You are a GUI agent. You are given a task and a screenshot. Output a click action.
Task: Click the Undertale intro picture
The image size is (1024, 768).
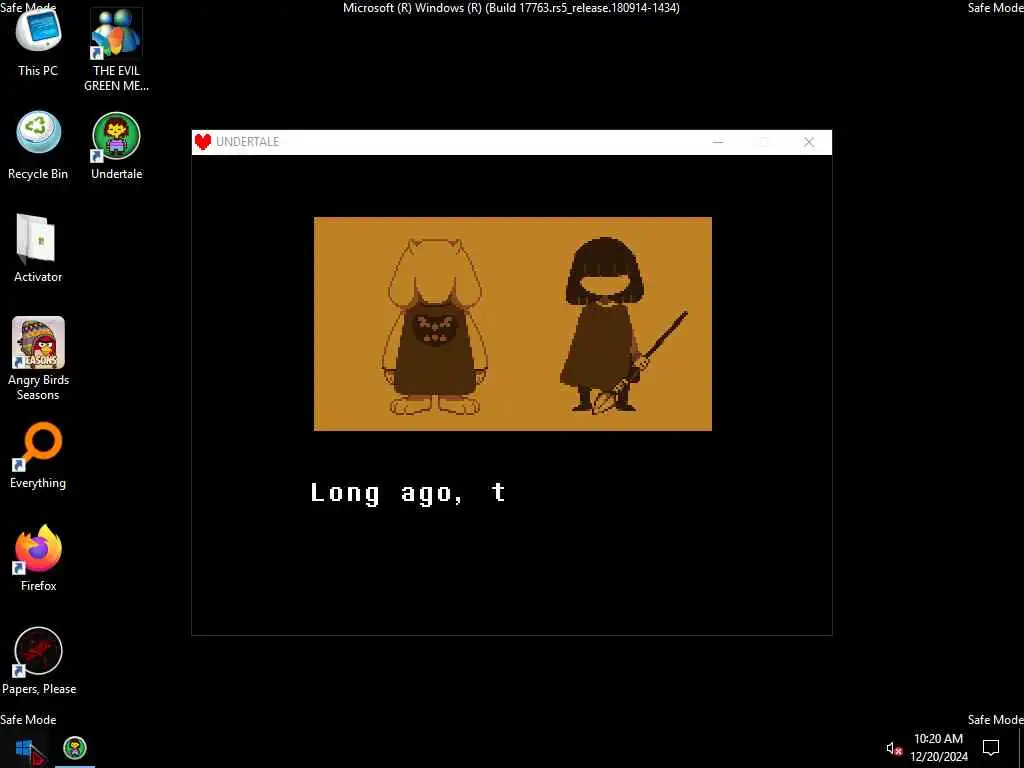(513, 324)
